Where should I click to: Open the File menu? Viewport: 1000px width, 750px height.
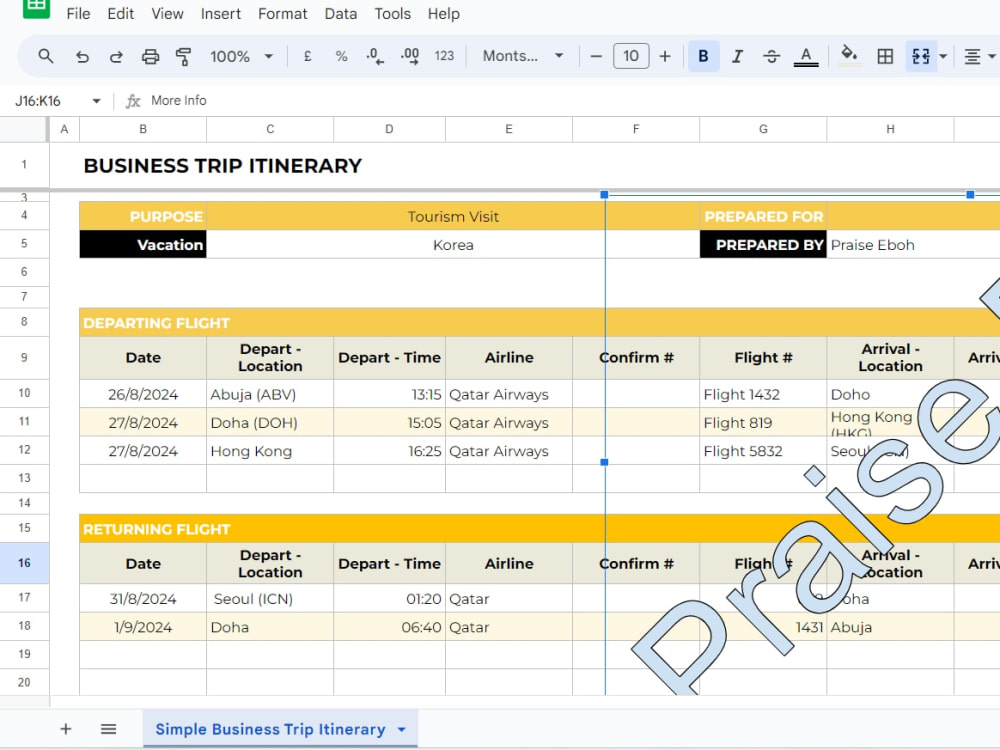78,13
